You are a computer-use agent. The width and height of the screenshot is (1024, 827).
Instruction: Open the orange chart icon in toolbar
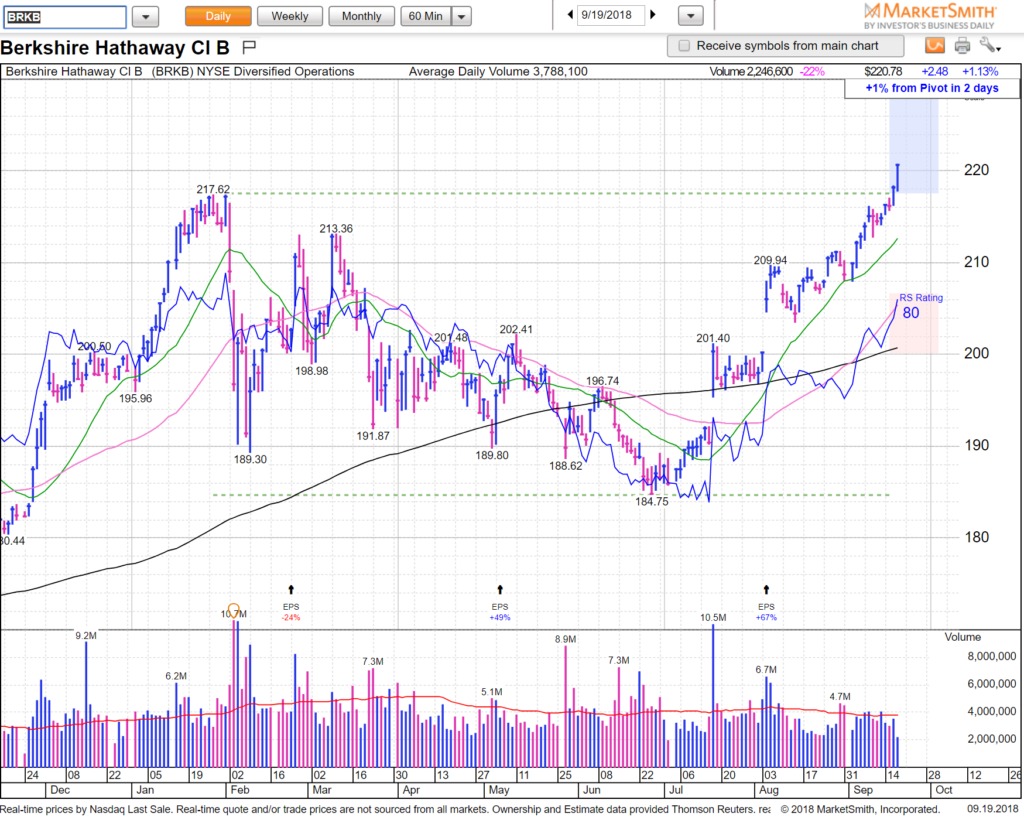tap(935, 45)
